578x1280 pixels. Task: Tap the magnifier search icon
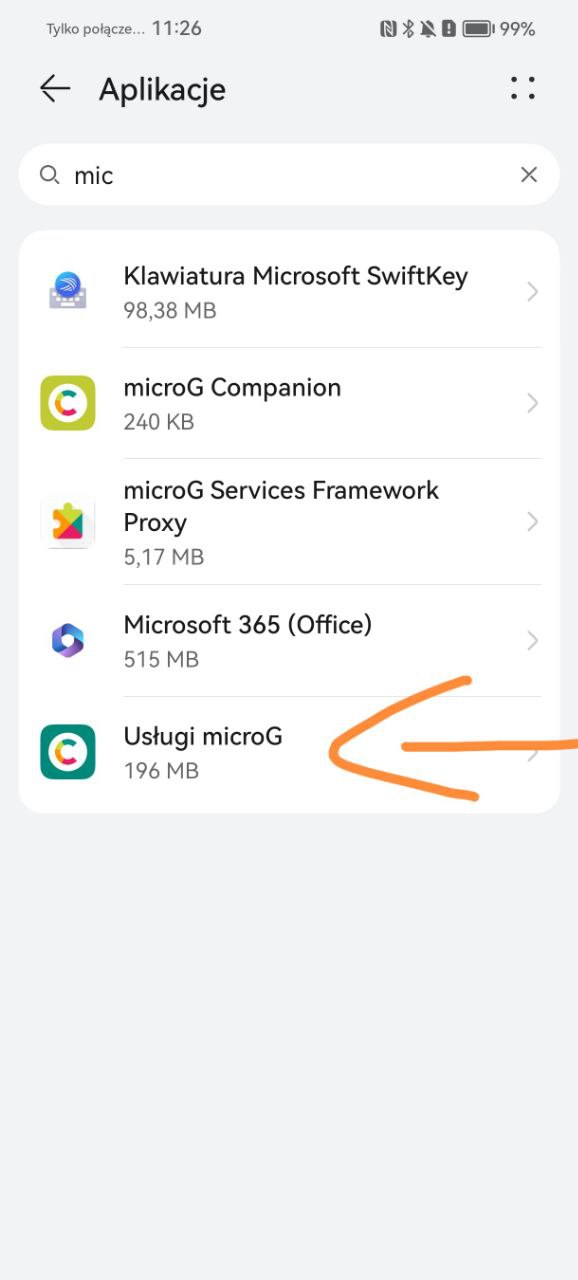(49, 175)
